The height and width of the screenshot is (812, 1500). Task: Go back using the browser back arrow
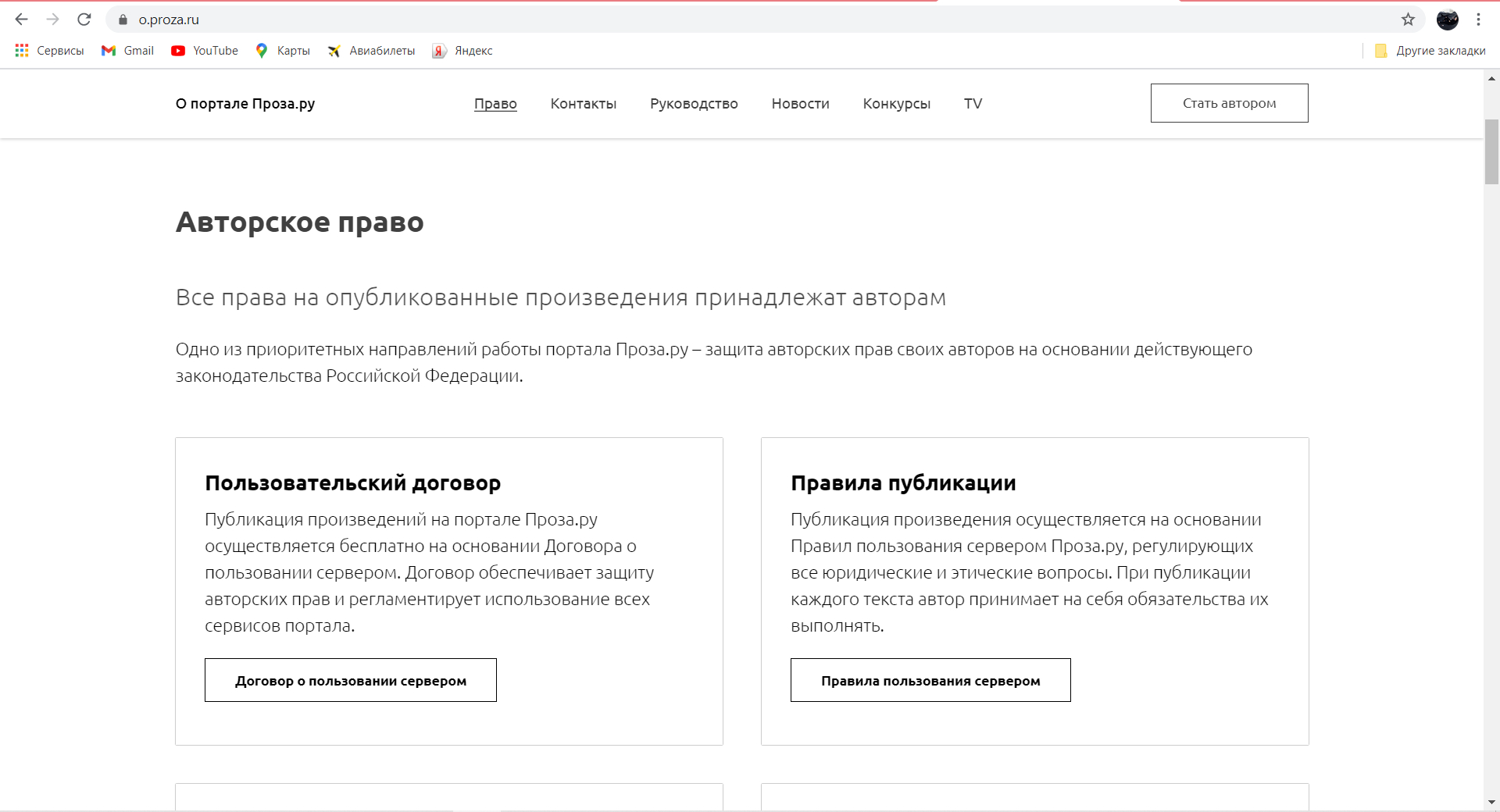coord(21,20)
